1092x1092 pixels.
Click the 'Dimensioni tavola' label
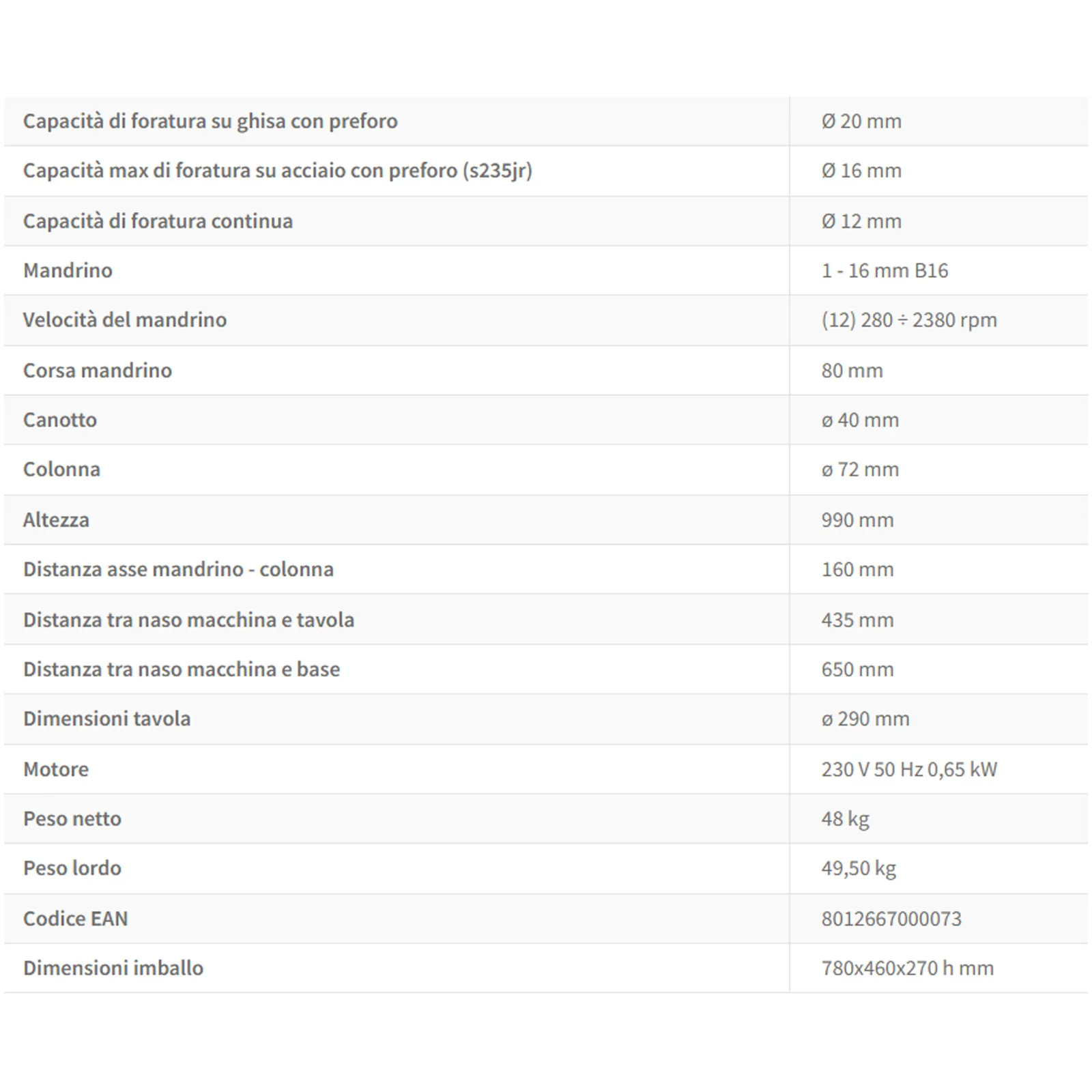point(106,718)
